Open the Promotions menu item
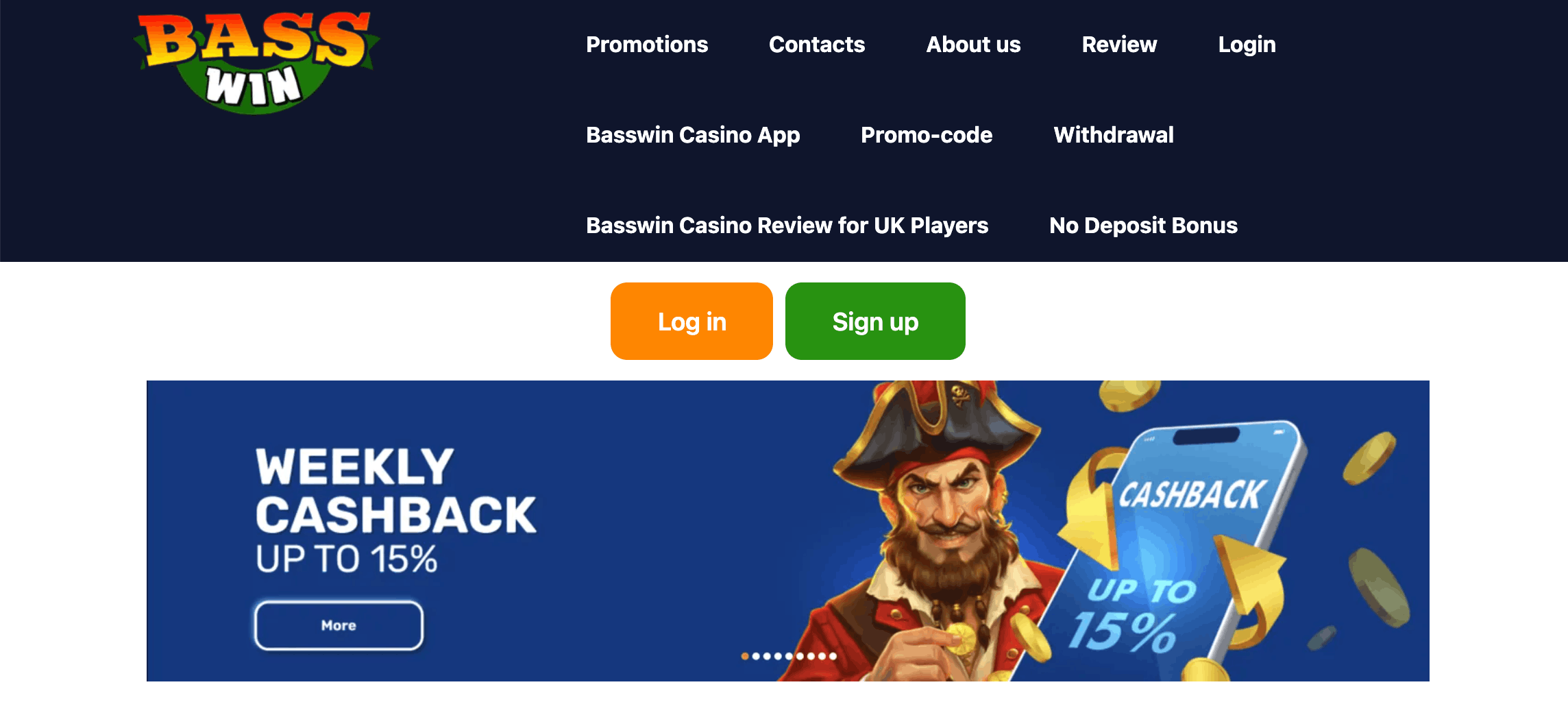 647,45
